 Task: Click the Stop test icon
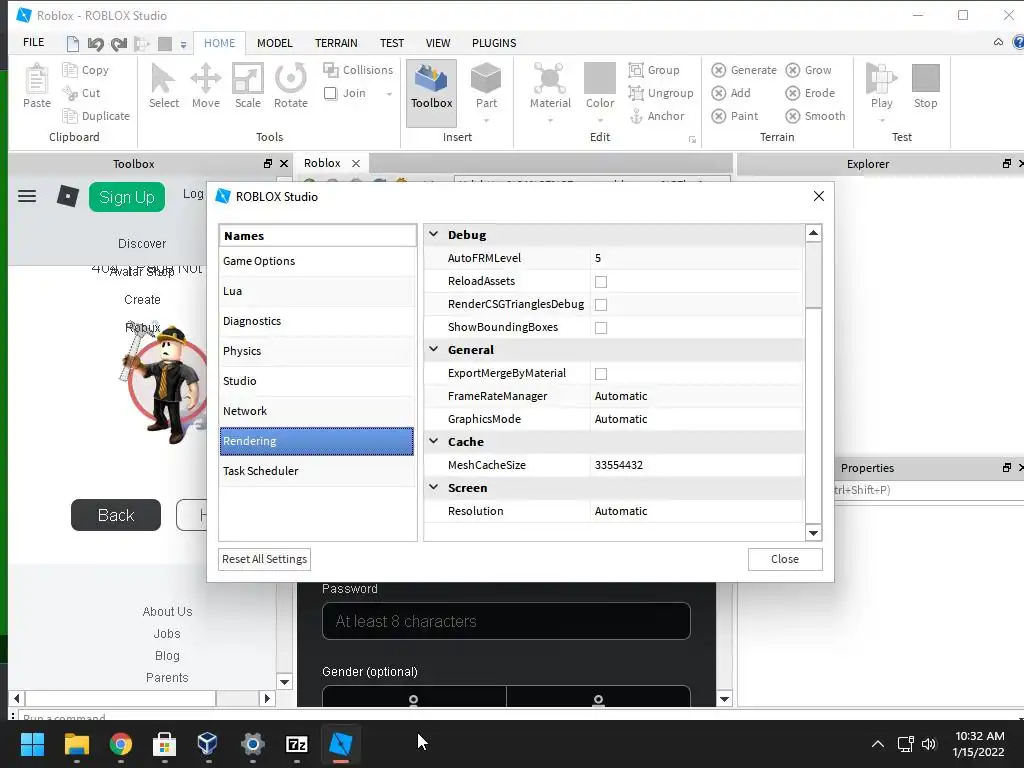click(x=925, y=78)
